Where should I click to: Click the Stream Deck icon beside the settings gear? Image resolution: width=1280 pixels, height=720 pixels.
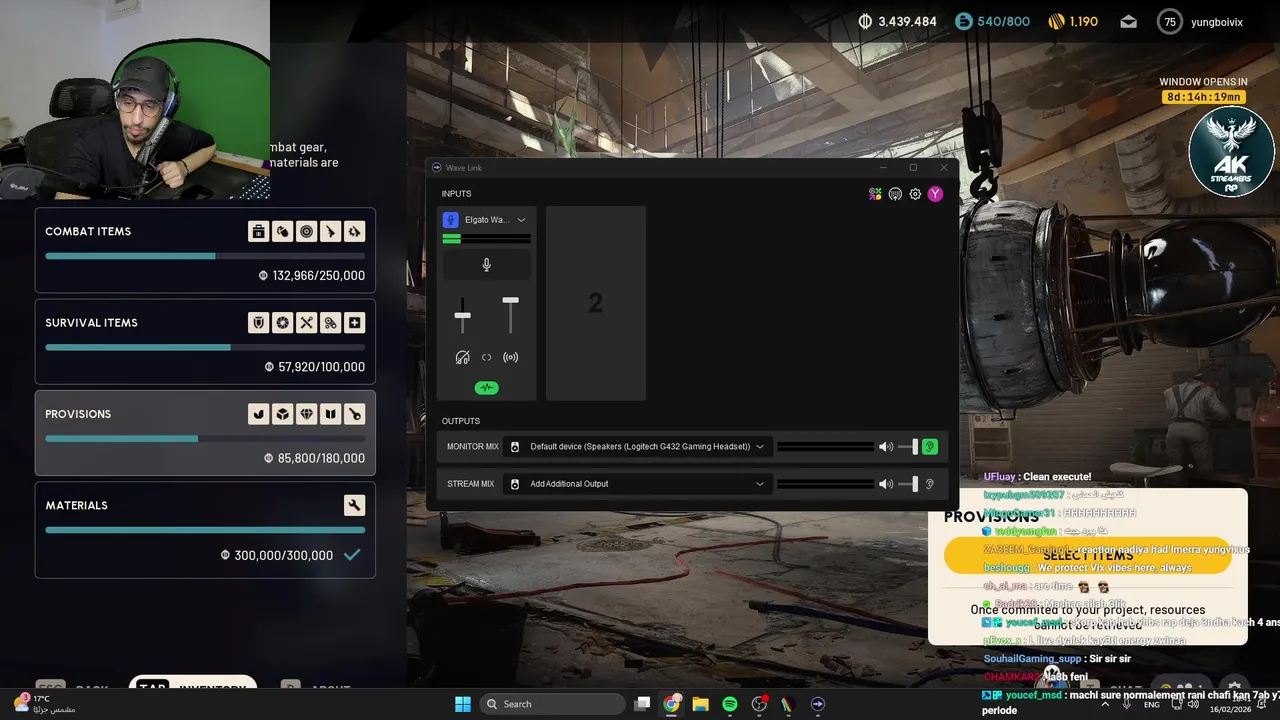tap(895, 194)
